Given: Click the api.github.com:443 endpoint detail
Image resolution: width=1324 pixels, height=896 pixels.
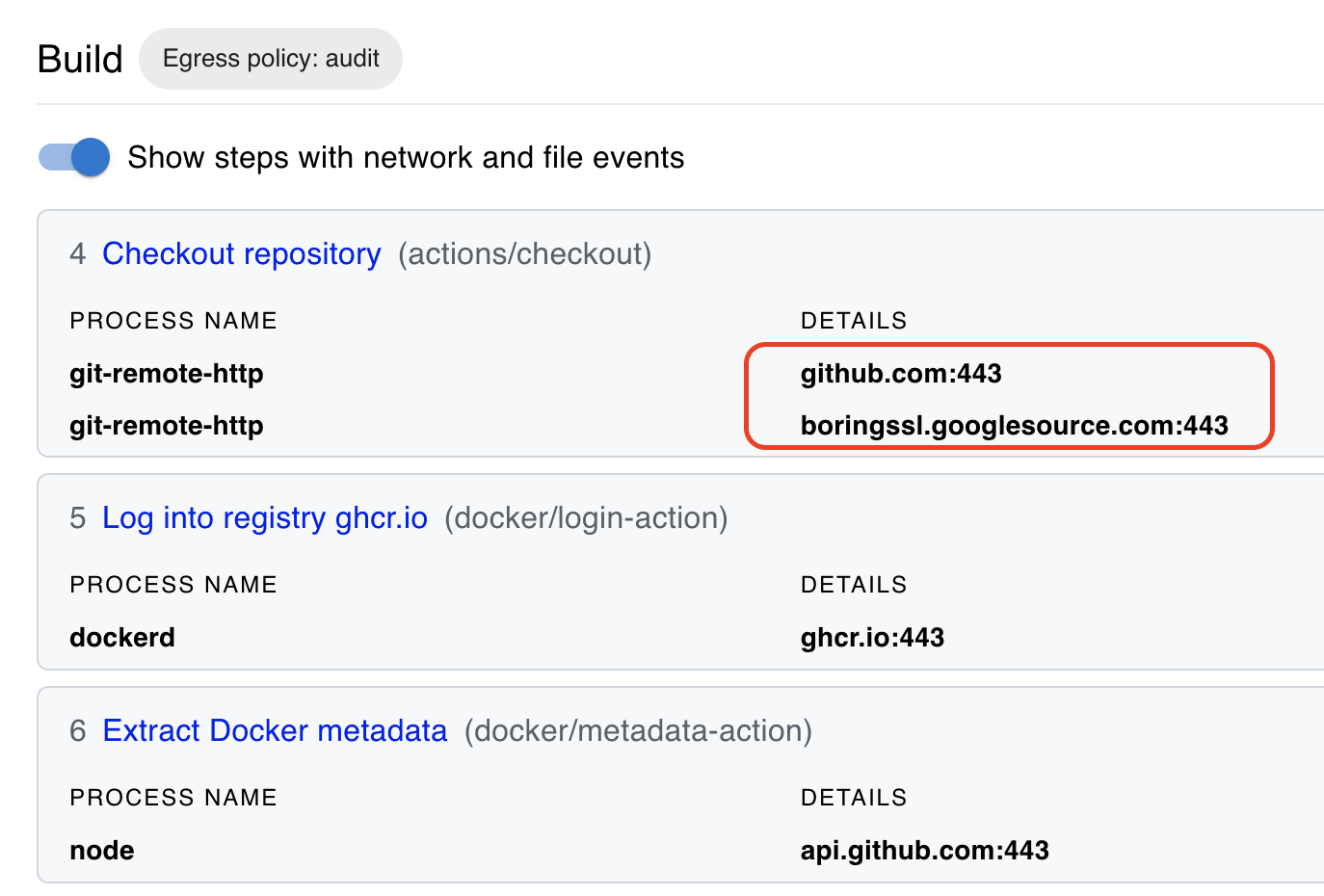Looking at the screenshot, I should (x=924, y=851).
